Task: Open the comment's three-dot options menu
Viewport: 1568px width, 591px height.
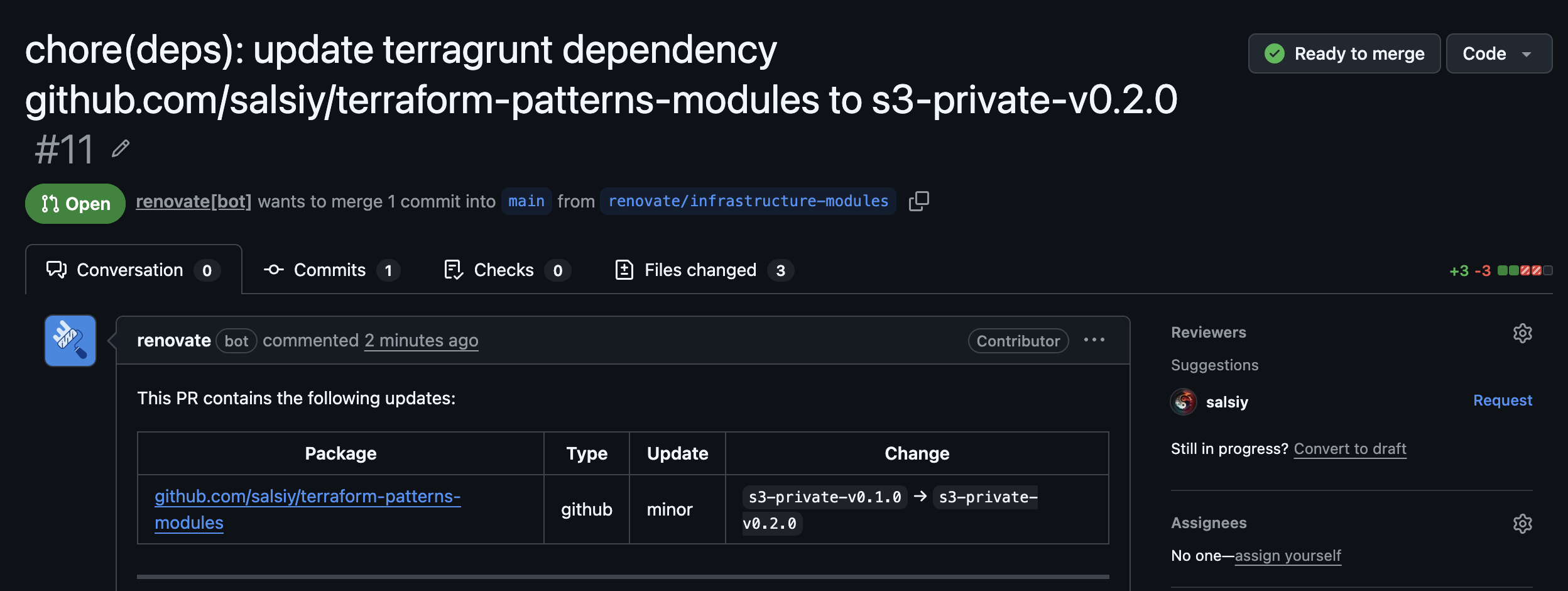Action: (x=1094, y=340)
